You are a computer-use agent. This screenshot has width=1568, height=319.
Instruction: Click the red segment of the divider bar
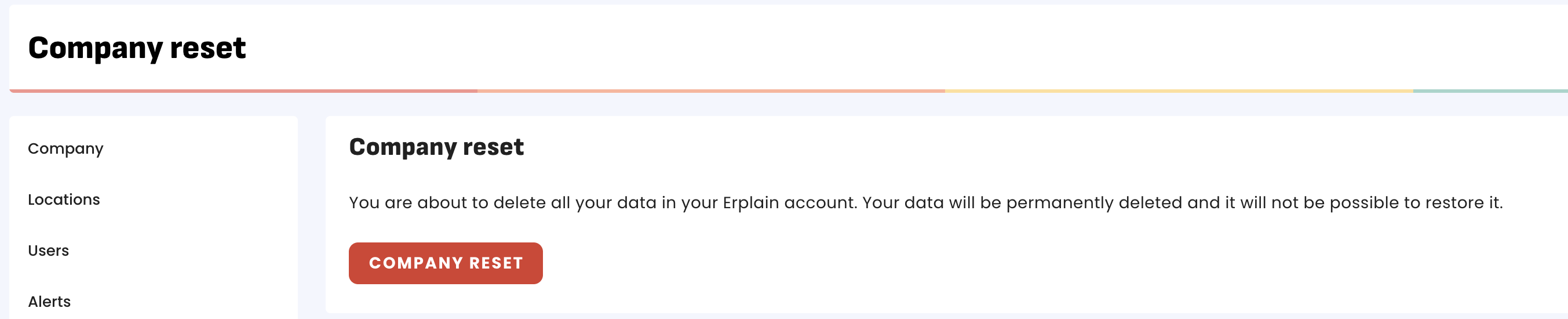click(243, 91)
